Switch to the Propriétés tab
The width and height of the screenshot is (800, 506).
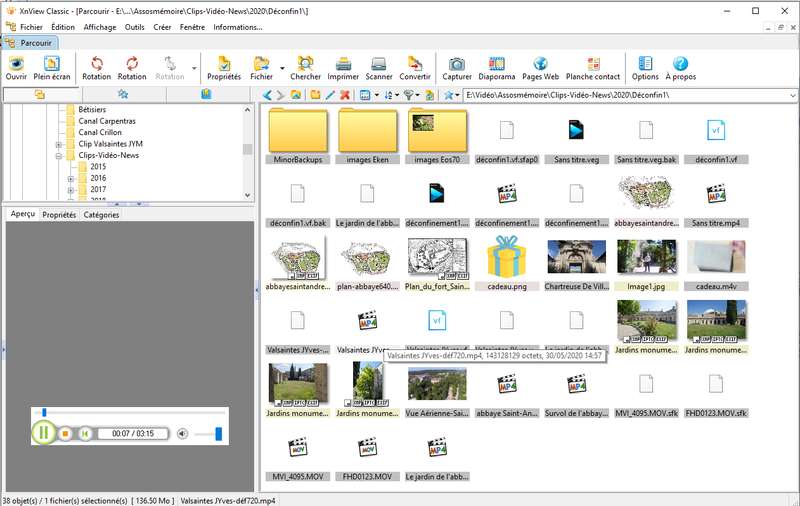click(x=59, y=215)
